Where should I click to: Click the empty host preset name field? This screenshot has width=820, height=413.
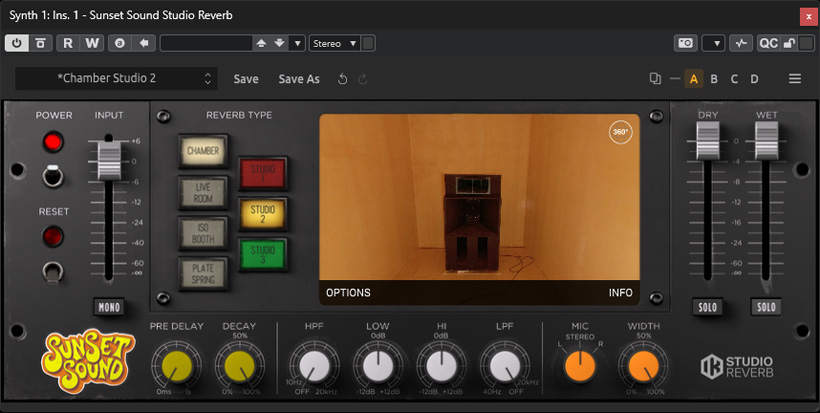click(x=206, y=43)
